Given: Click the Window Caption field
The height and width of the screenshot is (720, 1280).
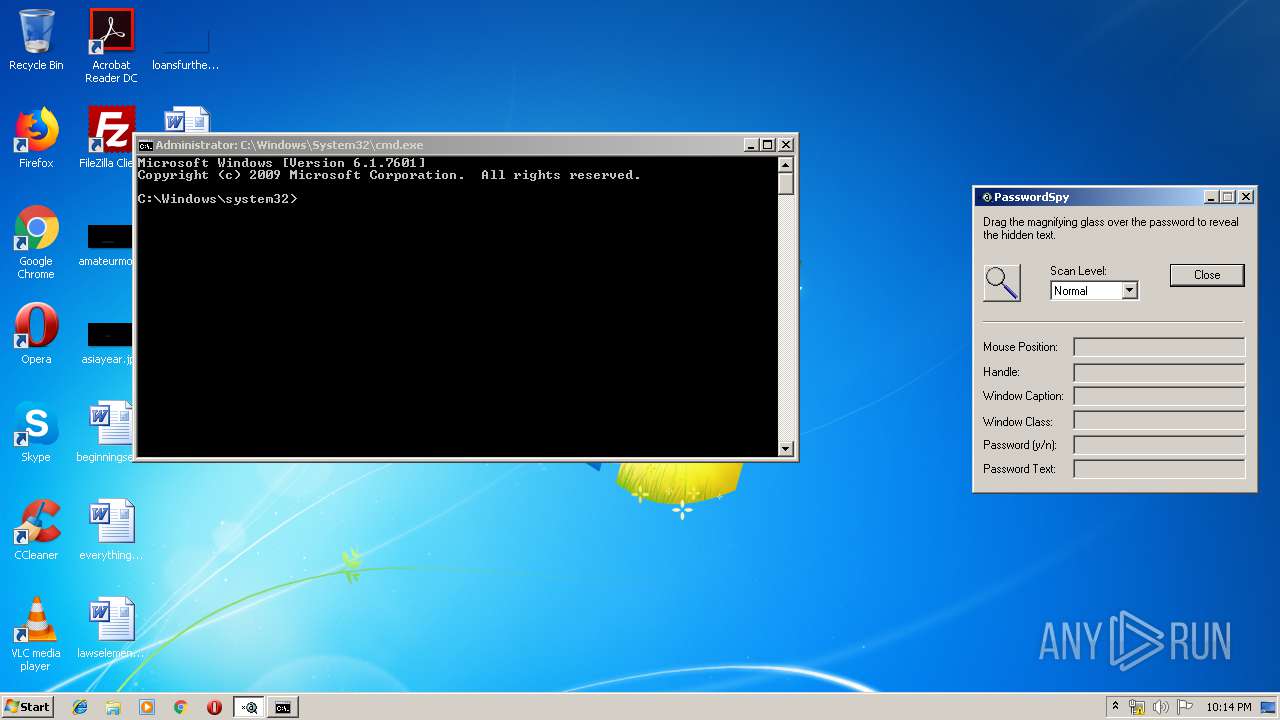Looking at the screenshot, I should 1159,396.
